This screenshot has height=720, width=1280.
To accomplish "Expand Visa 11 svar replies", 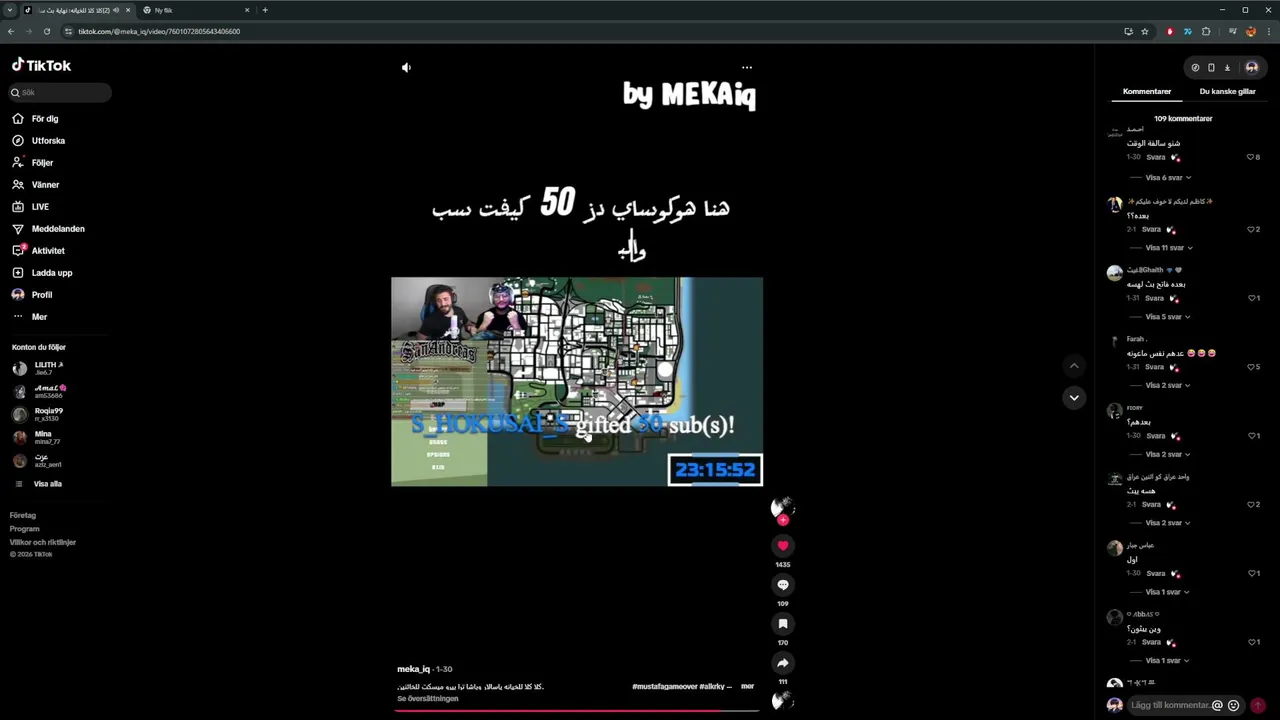I will point(1169,248).
